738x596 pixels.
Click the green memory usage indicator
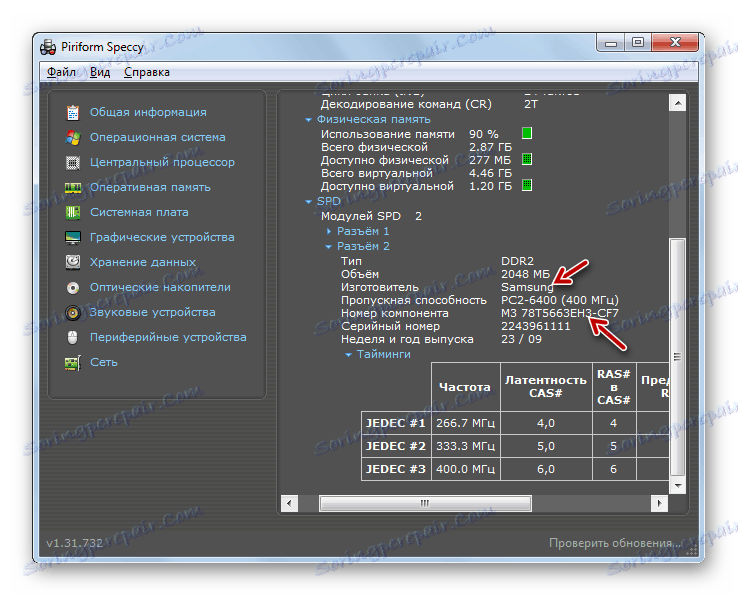(527, 134)
